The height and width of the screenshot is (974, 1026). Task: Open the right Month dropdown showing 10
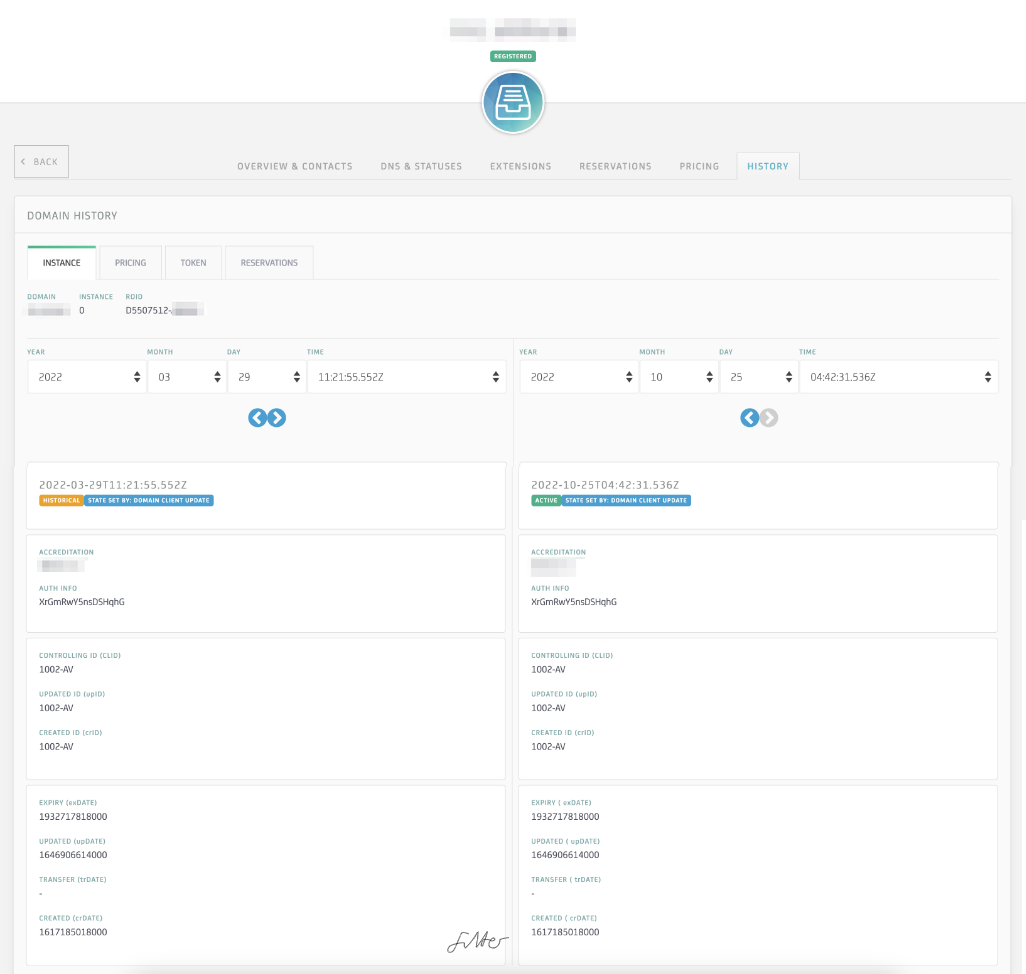point(679,377)
